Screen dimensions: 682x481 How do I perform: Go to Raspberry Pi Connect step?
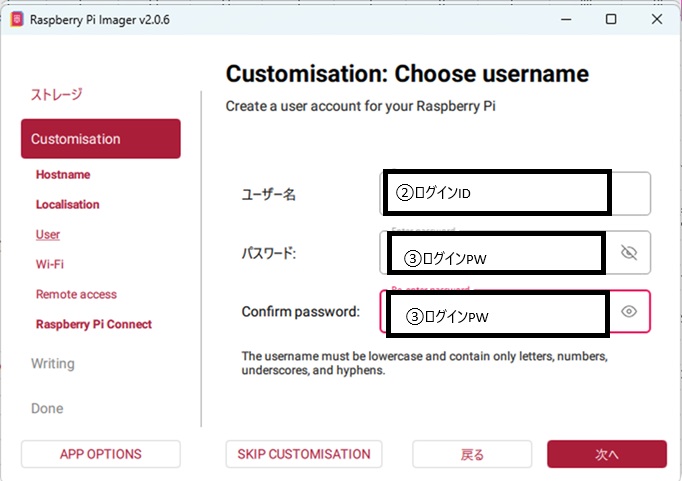(94, 324)
